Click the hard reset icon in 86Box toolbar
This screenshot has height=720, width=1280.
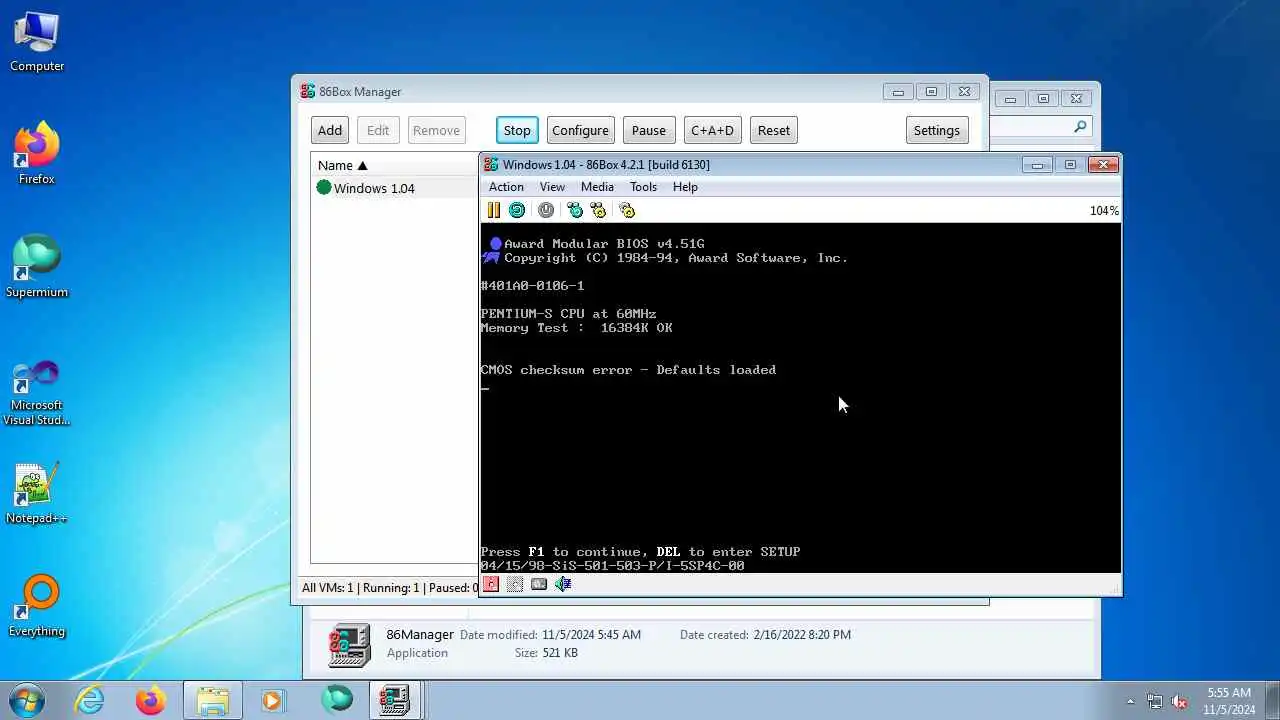tap(517, 210)
